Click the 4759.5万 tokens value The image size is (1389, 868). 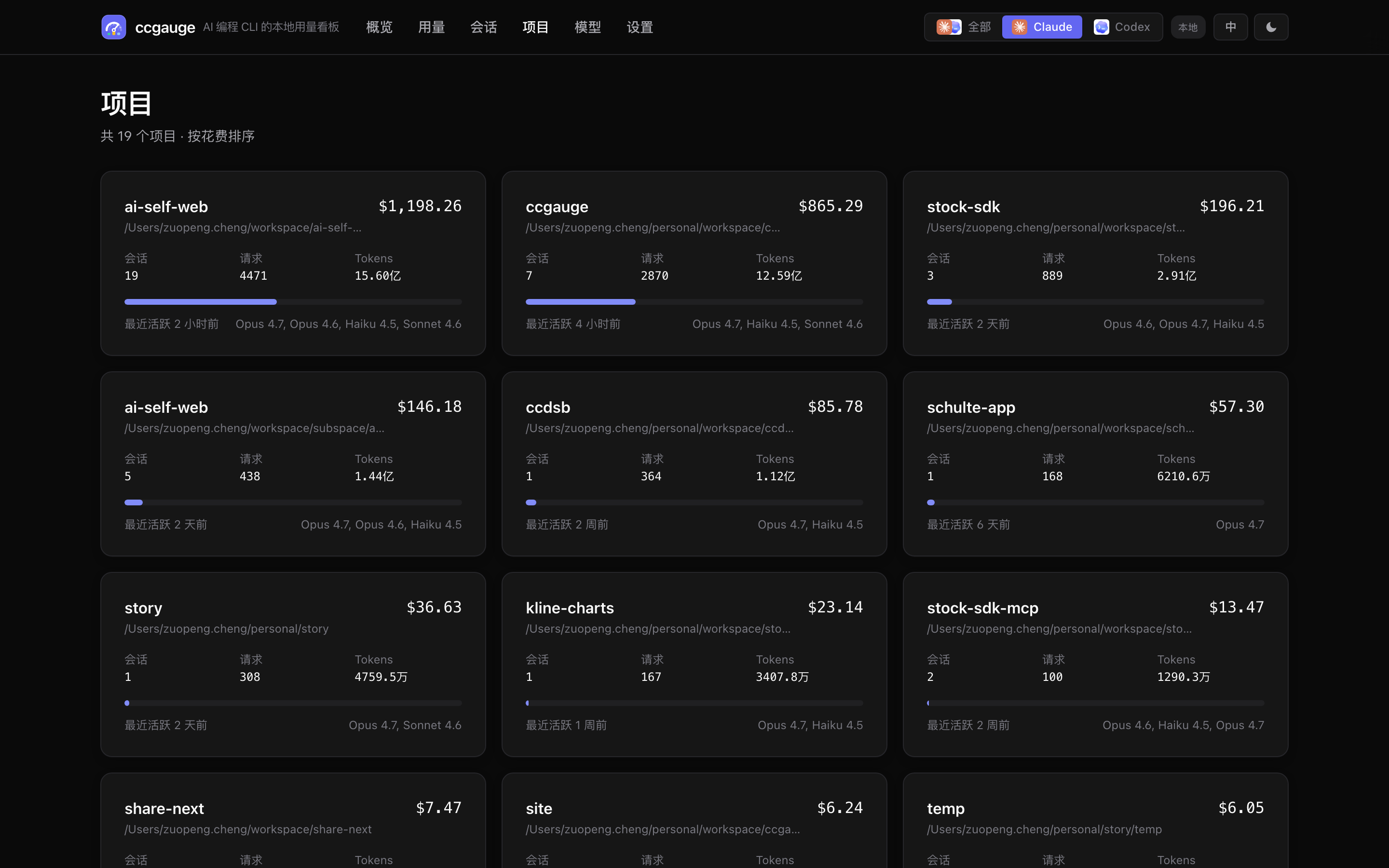coord(381,677)
